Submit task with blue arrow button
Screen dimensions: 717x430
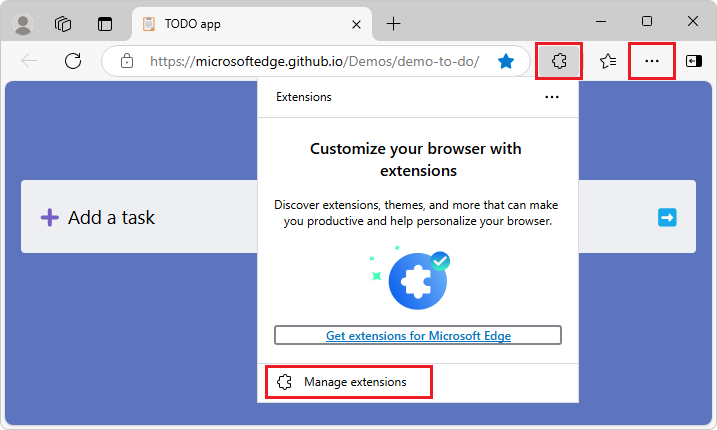click(x=667, y=217)
